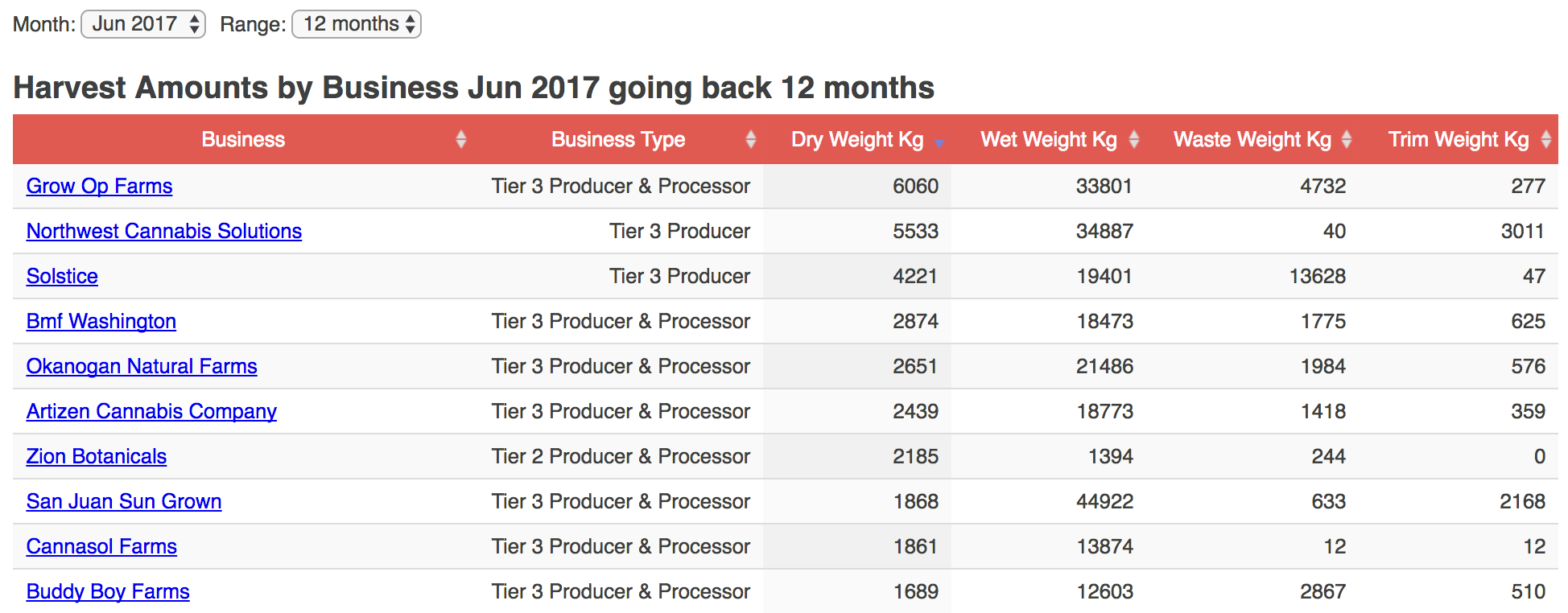This screenshot has width=1568, height=613.
Task: Visit the Bmf Washington page link
Action: coord(101,321)
